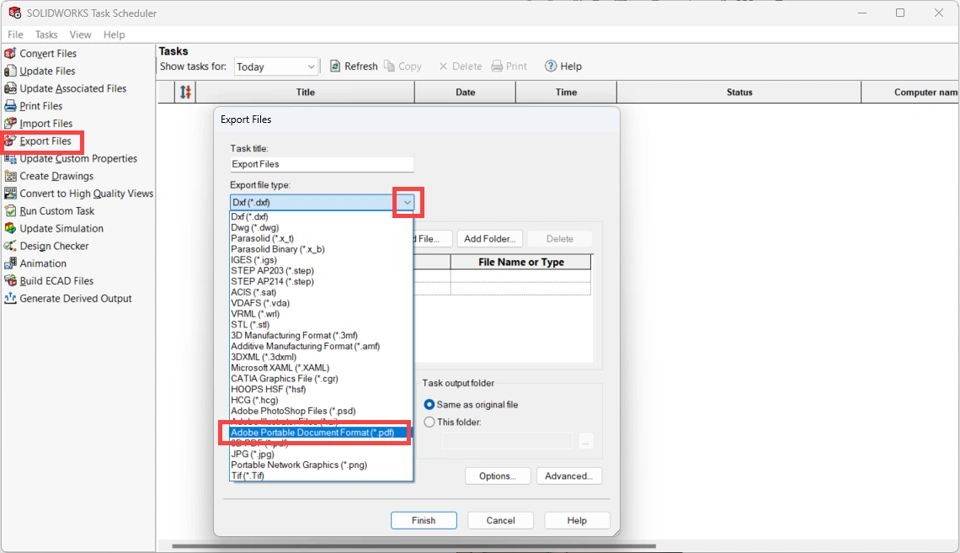Click the horizontal scrollbar at bottom
The image size is (960, 553).
tap(414, 546)
